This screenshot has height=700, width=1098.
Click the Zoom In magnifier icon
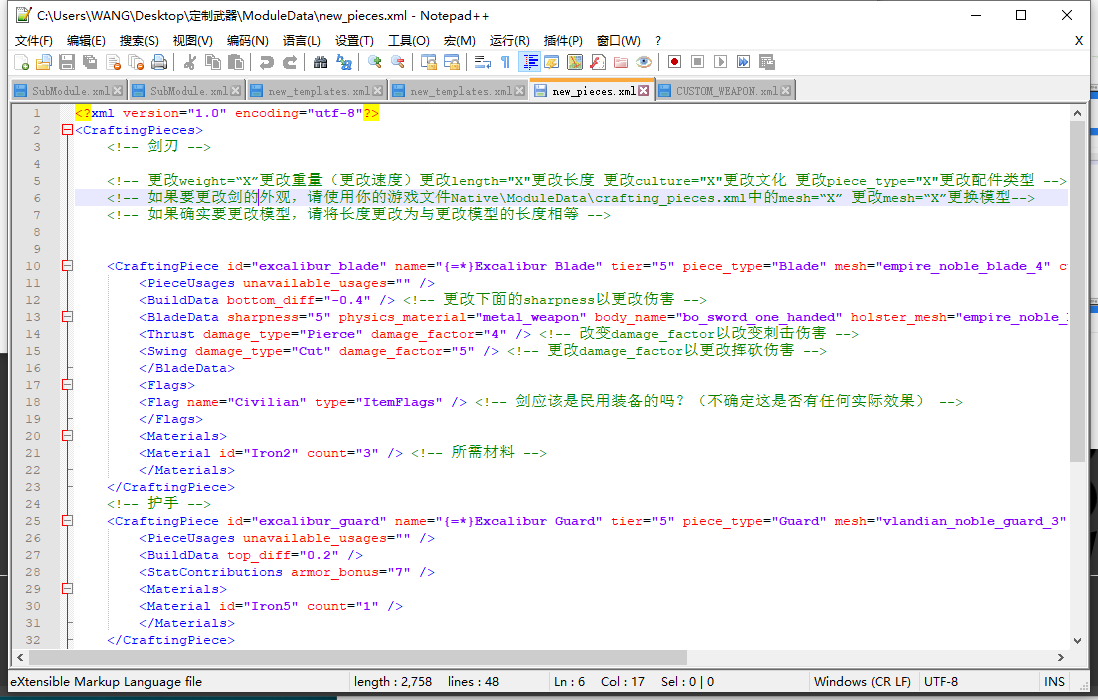coord(375,62)
